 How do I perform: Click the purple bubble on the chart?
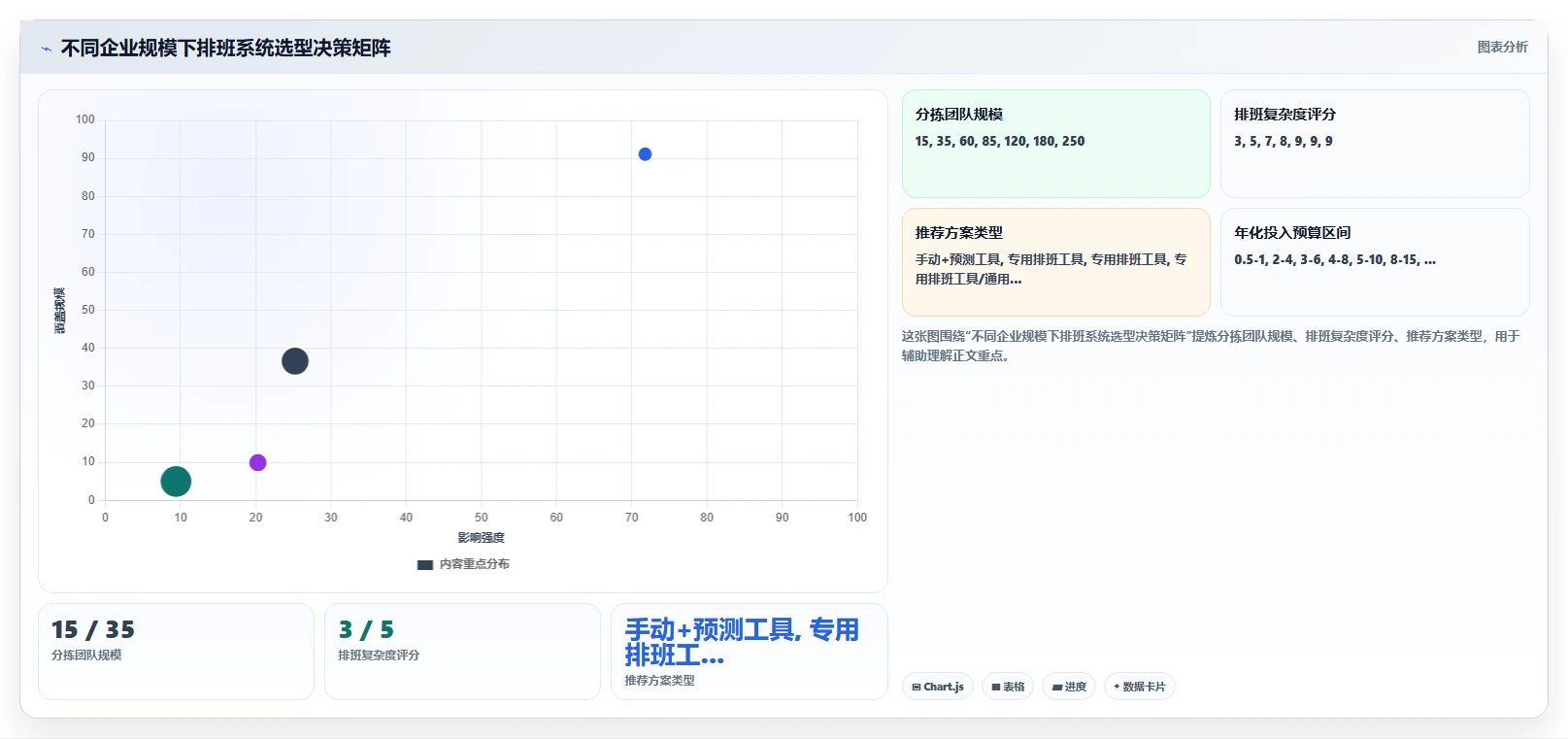click(257, 462)
